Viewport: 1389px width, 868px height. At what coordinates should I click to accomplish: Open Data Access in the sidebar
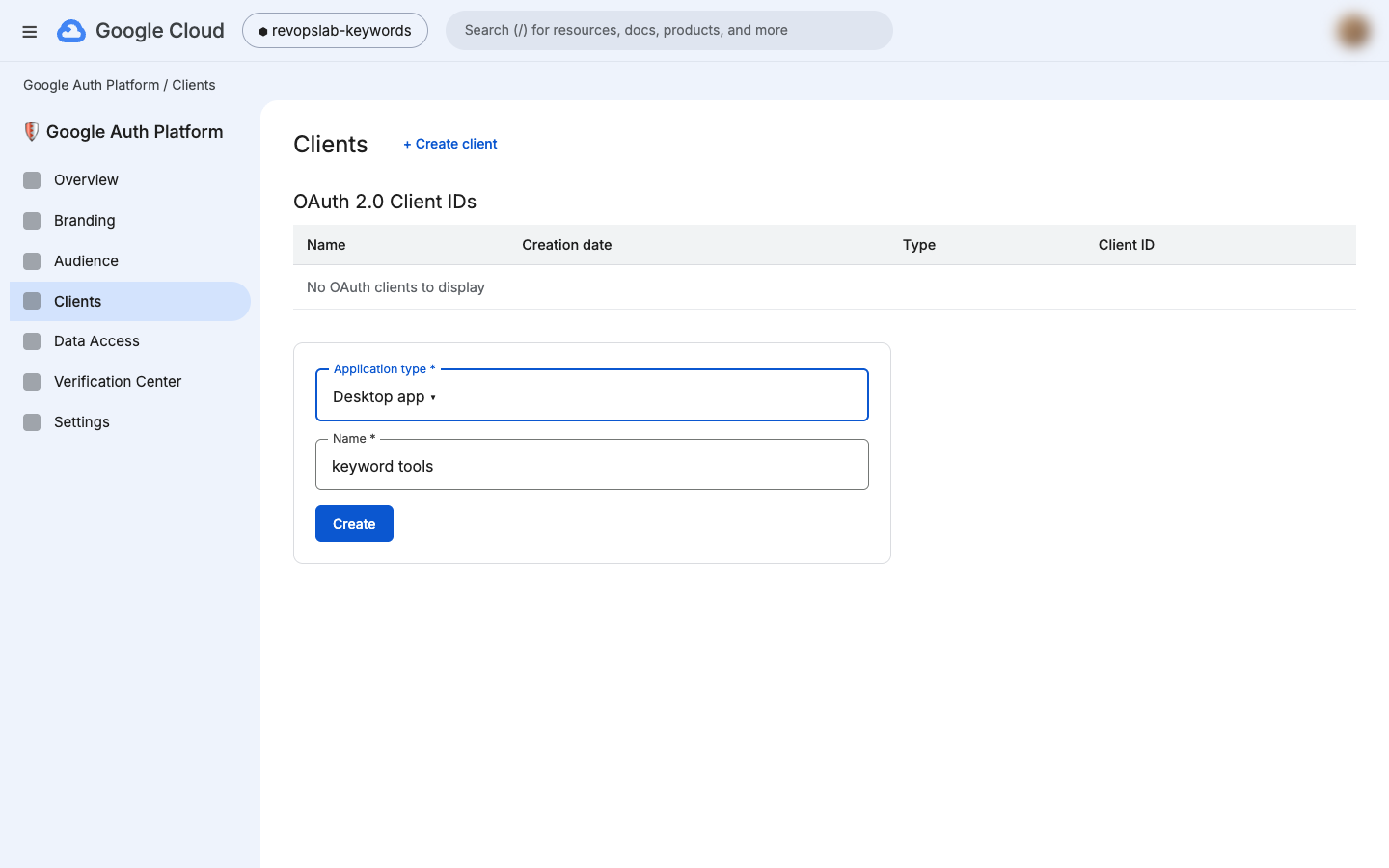[x=130, y=341]
